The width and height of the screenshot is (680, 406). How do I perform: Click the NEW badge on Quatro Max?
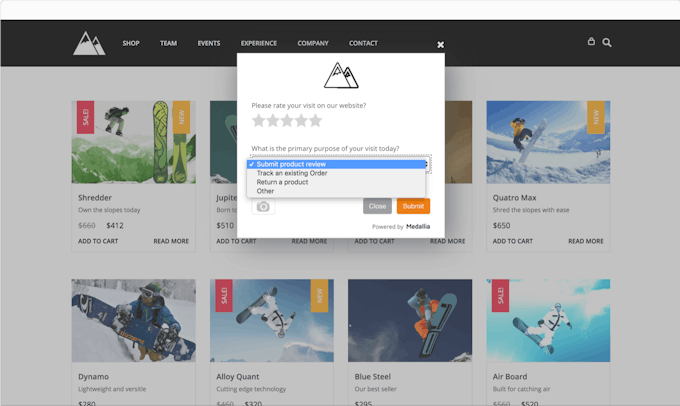tap(596, 117)
